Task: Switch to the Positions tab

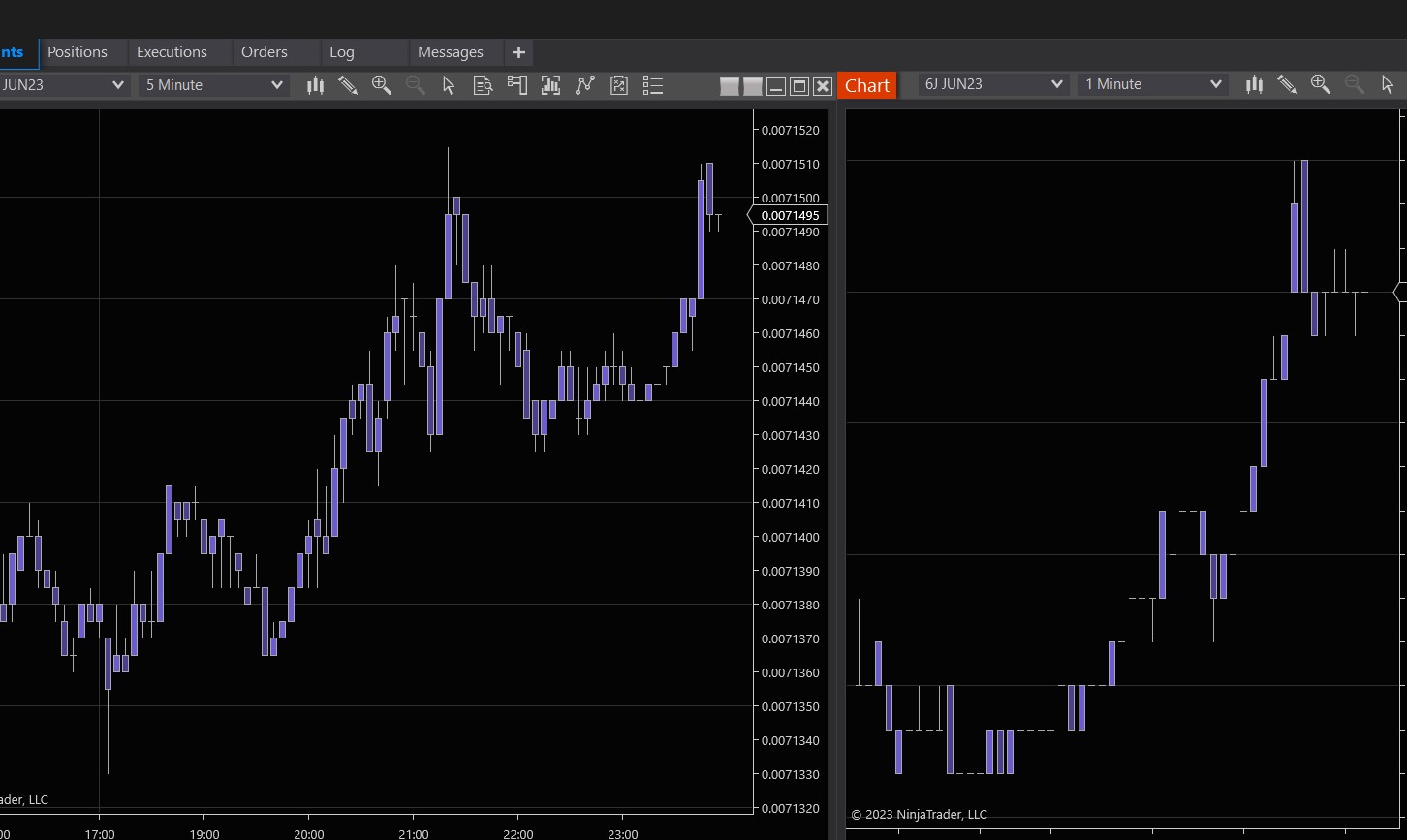Action: pos(78,52)
